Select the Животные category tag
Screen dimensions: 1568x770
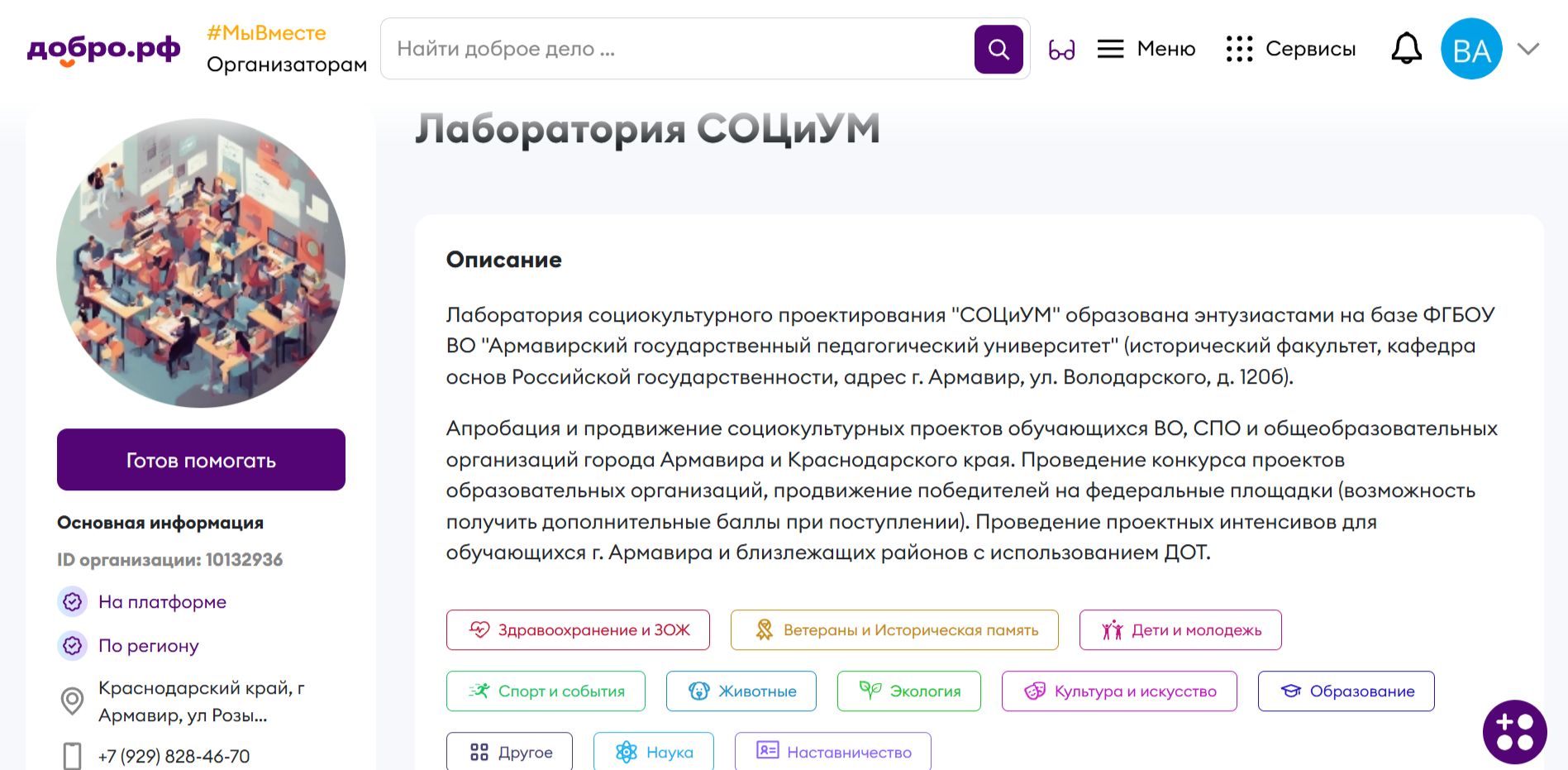tap(741, 691)
